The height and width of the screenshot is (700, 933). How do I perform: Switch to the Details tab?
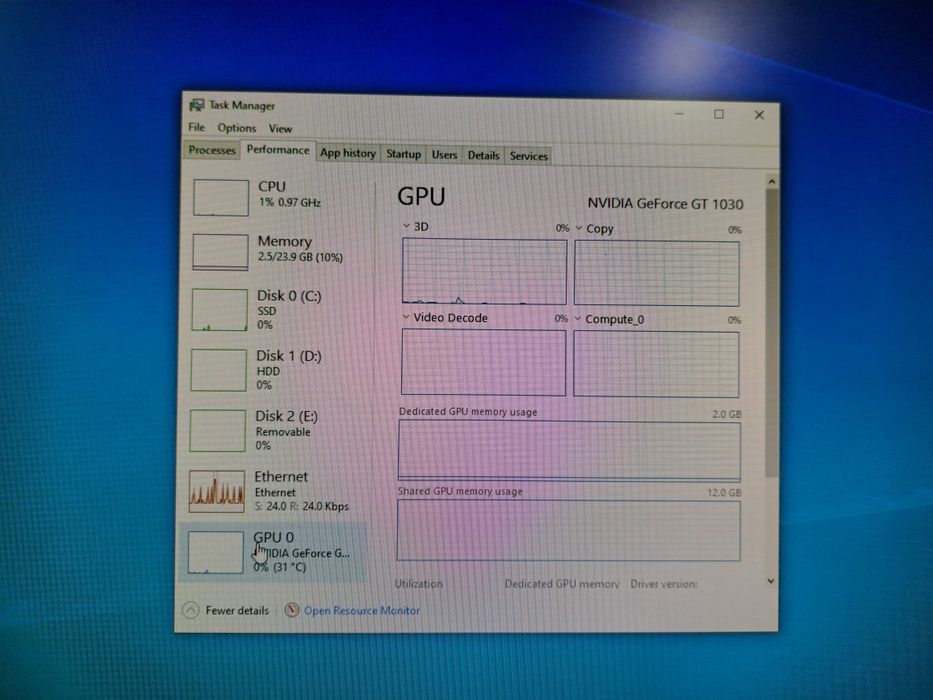tap(483, 155)
